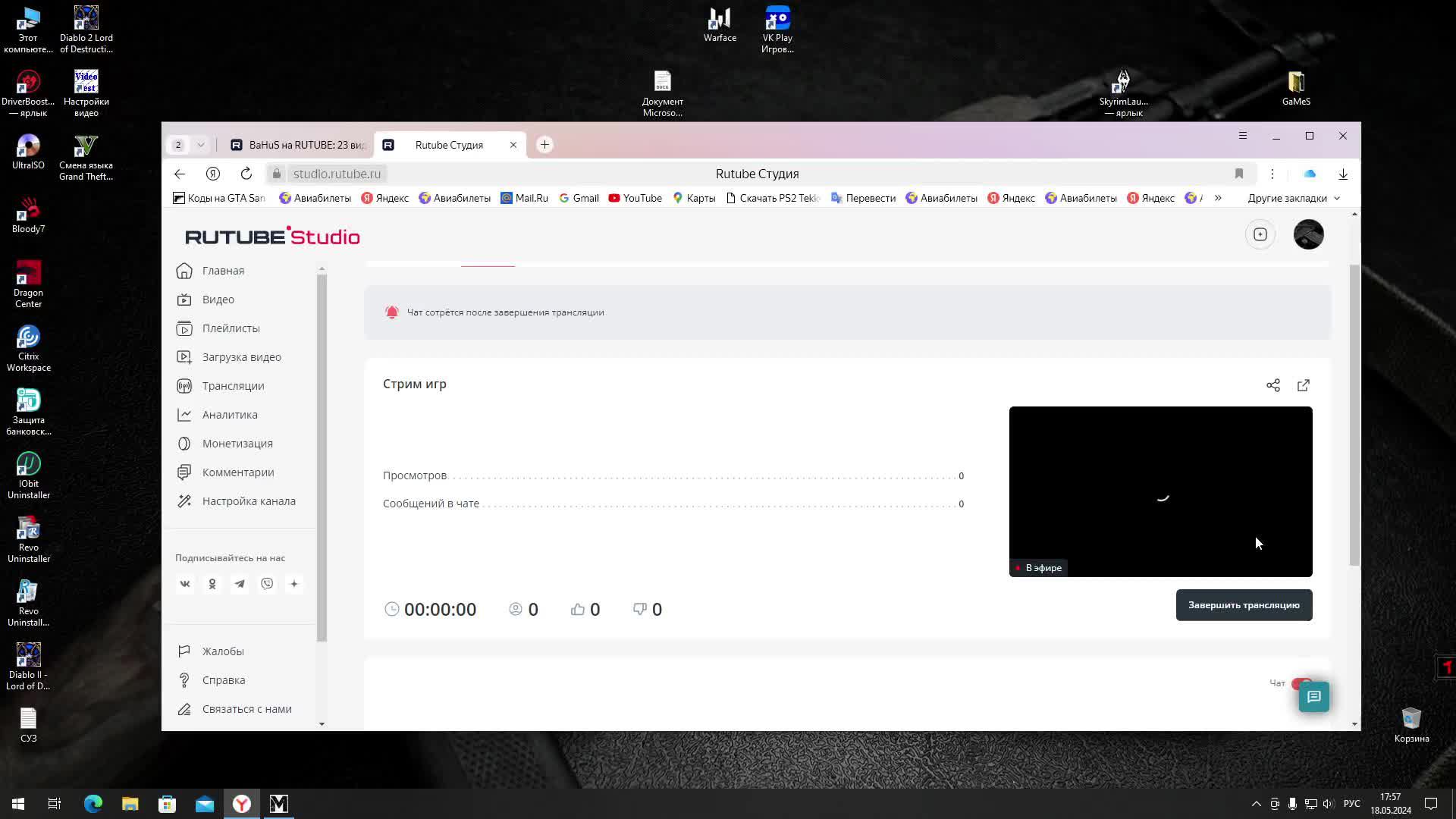Open Viber social icon in sidebar
This screenshot has width=1456, height=819.
[267, 584]
